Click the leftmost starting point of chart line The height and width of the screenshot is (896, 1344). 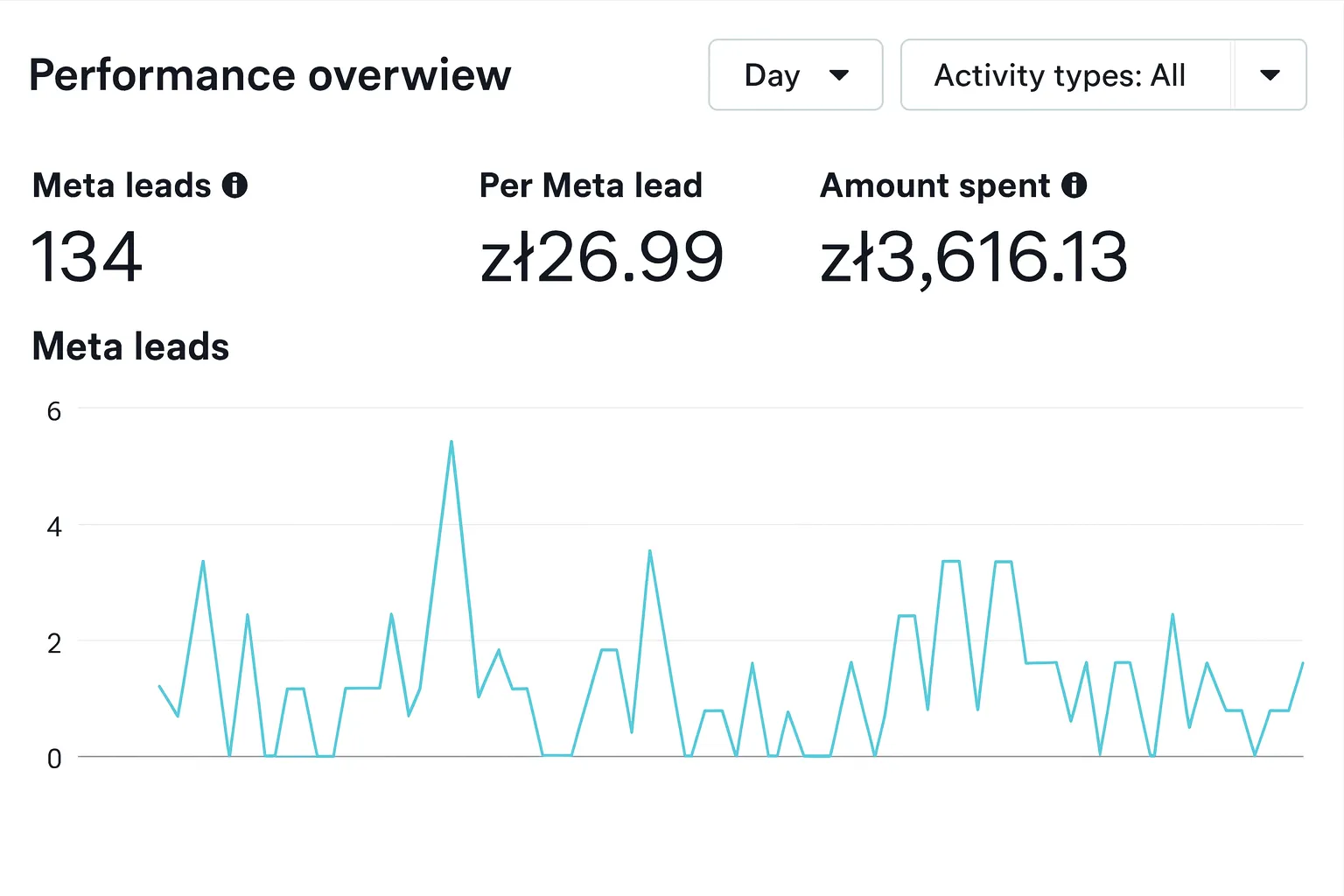159,686
